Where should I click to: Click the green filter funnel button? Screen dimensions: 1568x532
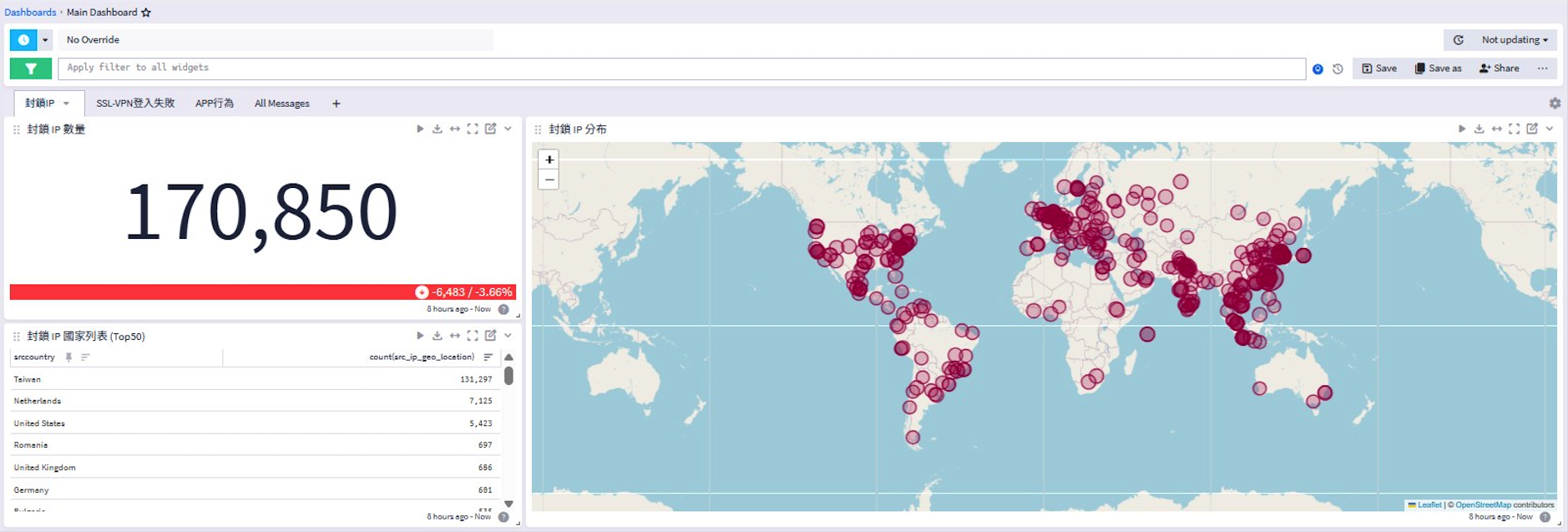pos(31,68)
